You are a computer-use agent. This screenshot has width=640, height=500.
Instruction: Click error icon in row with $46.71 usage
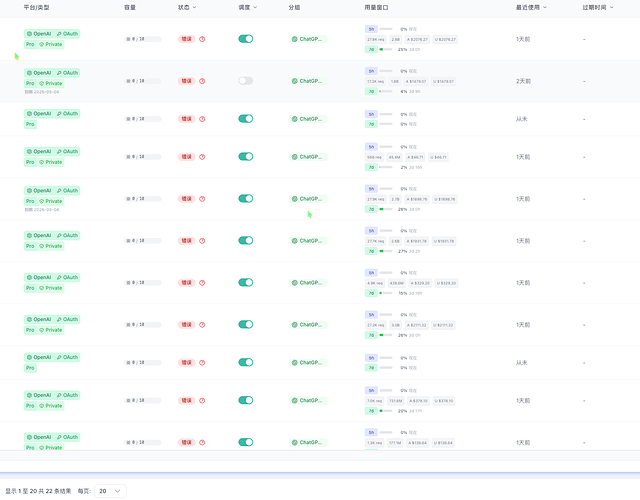pyautogui.click(x=202, y=157)
